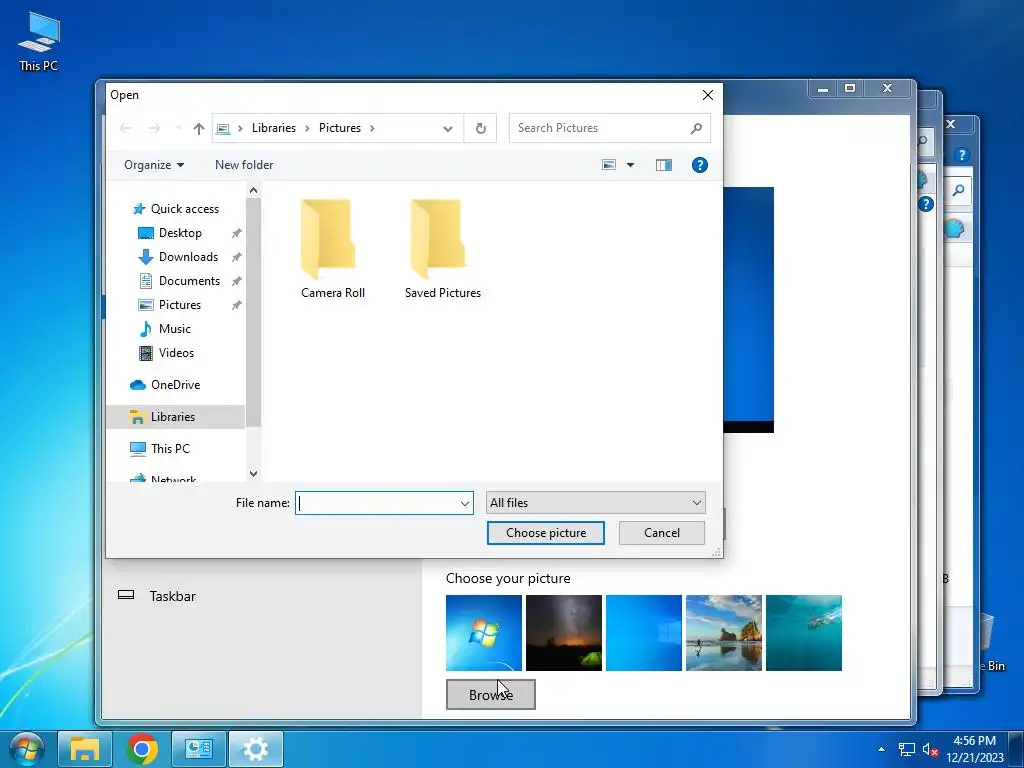
Task: Select Videos in the navigation pane
Action: point(176,353)
